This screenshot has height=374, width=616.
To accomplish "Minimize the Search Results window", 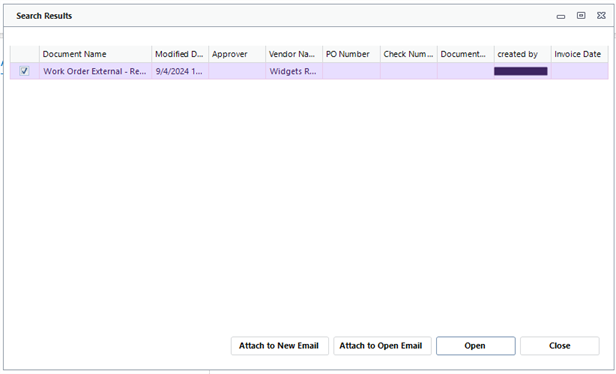I will point(561,16).
